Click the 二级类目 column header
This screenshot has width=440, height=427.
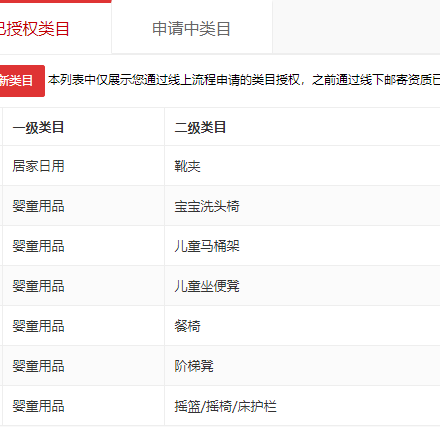200,127
